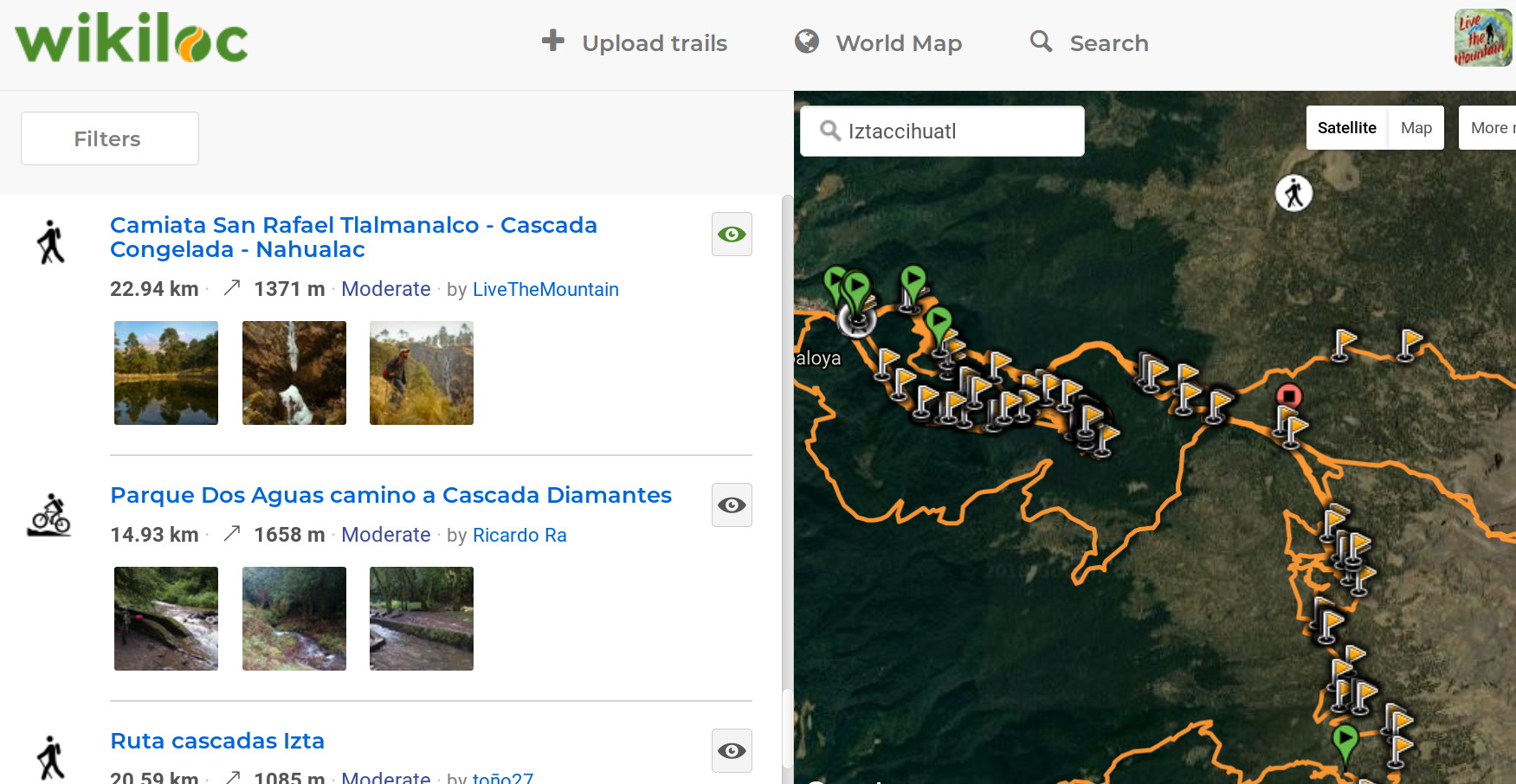The height and width of the screenshot is (784, 1516).
Task: Click the mountain bike icon beside Parque Dos Aguas
Action: point(50,516)
